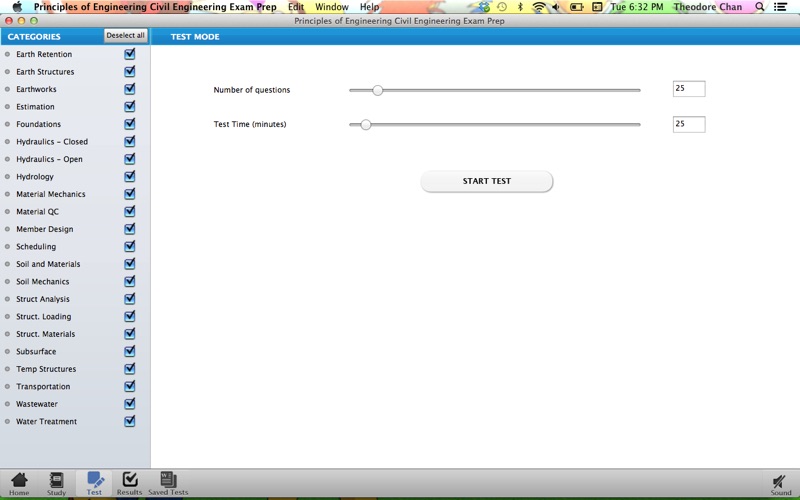
Task: Disable the Soil Mechanics checkbox
Action: [x=130, y=281]
